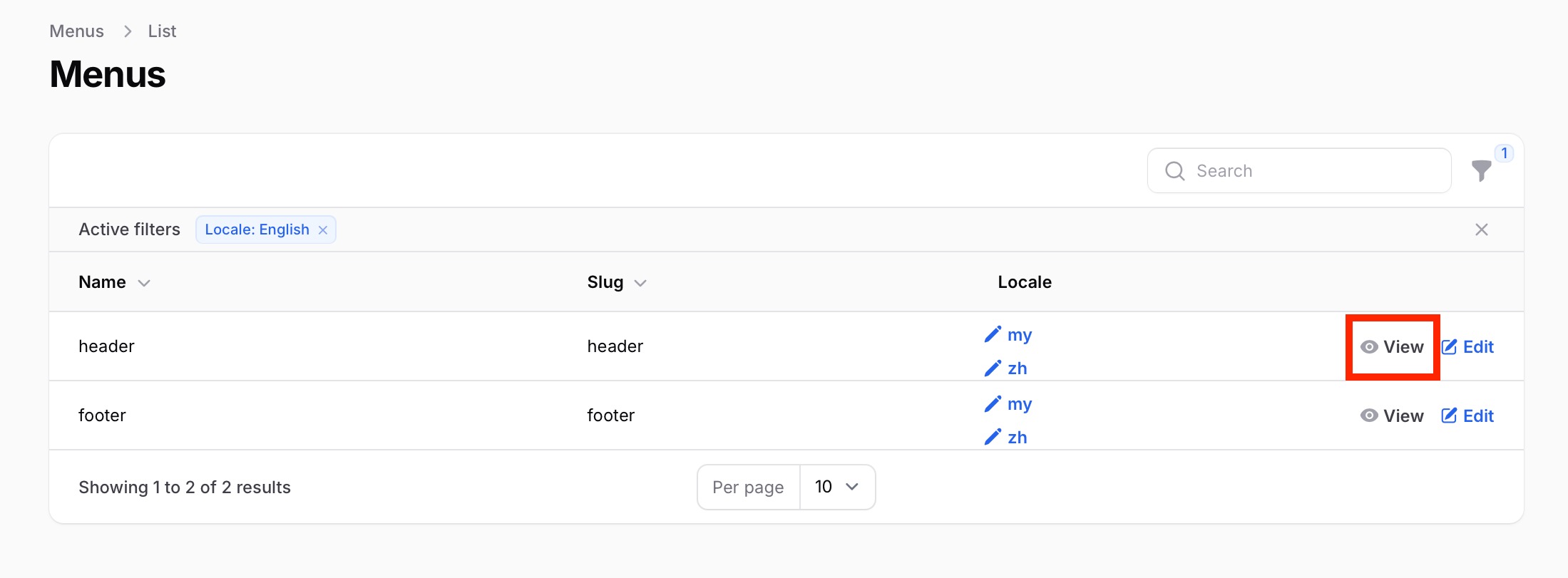This screenshot has width=1568, height=578.
Task: Click pencil icon beside footer's my locale
Action: (x=993, y=403)
